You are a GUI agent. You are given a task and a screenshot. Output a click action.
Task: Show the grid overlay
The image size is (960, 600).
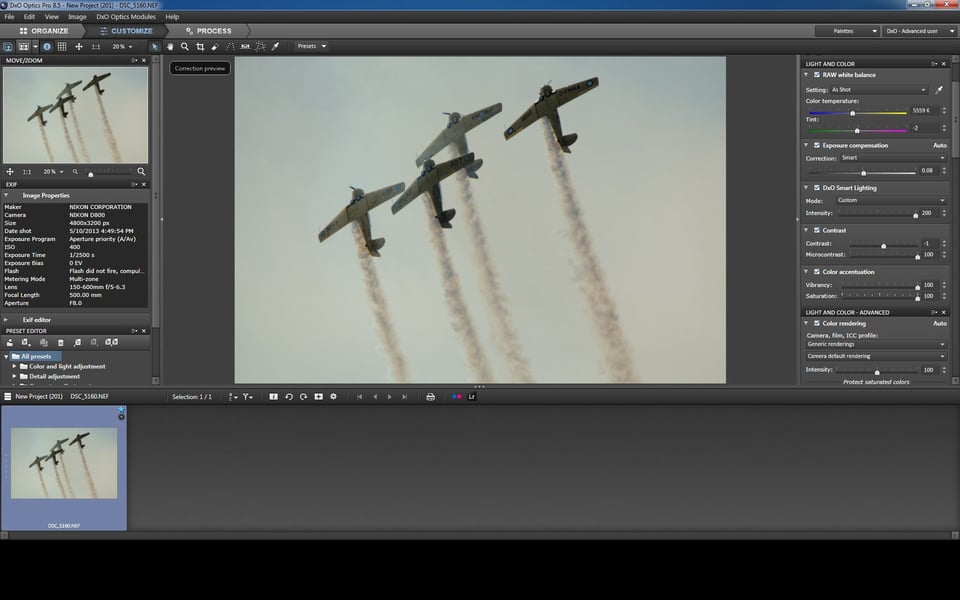[62, 47]
